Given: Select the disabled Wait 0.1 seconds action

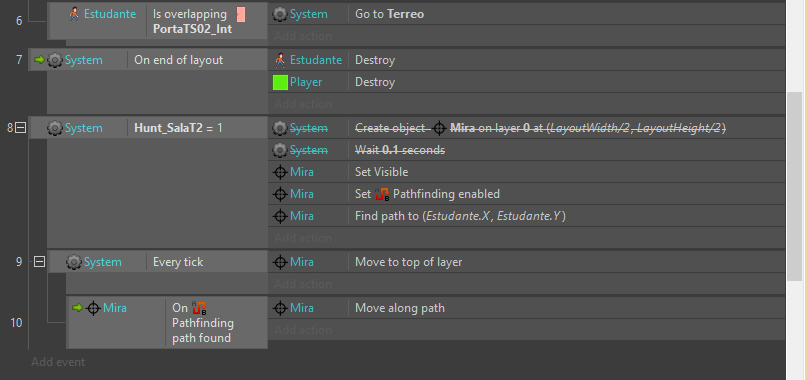Looking at the screenshot, I should click(x=526, y=150).
